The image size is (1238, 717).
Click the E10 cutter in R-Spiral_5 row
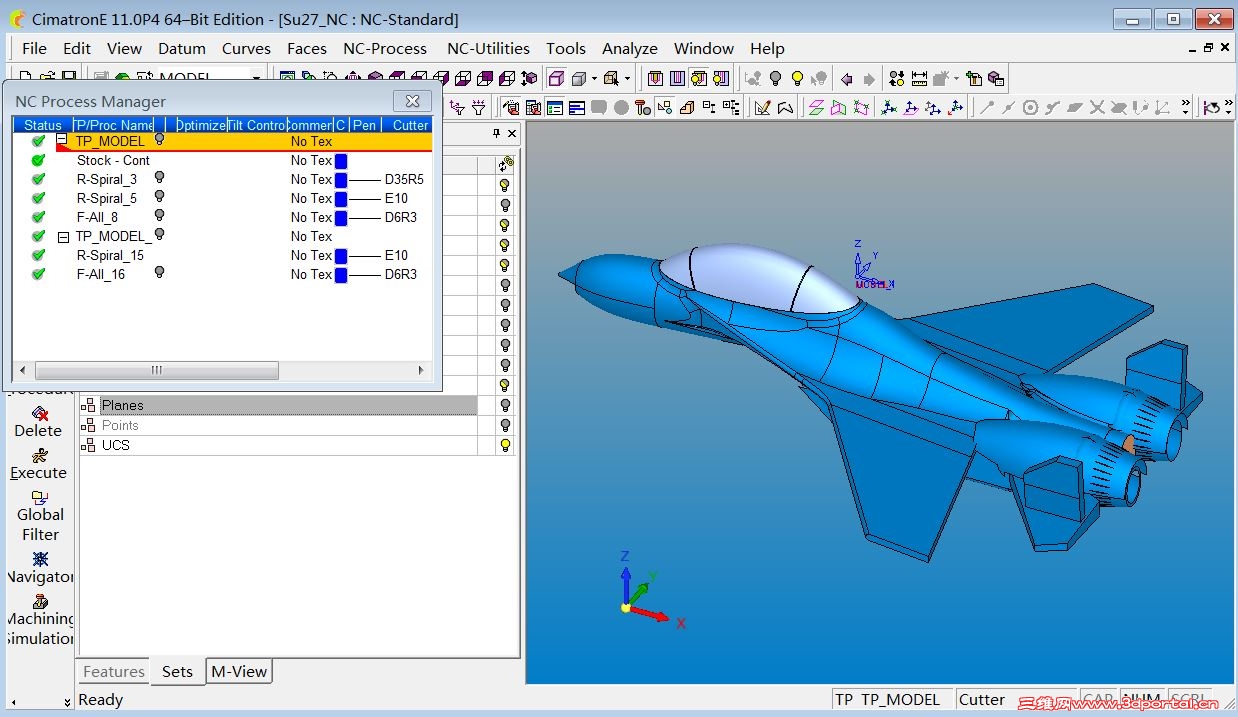(x=397, y=198)
